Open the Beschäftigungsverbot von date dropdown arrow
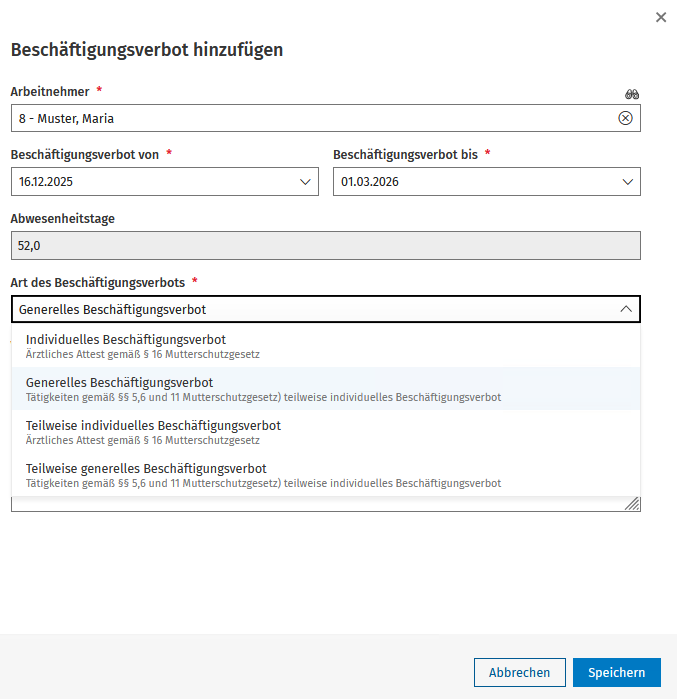Image resolution: width=677 pixels, height=699 pixels. click(305, 182)
